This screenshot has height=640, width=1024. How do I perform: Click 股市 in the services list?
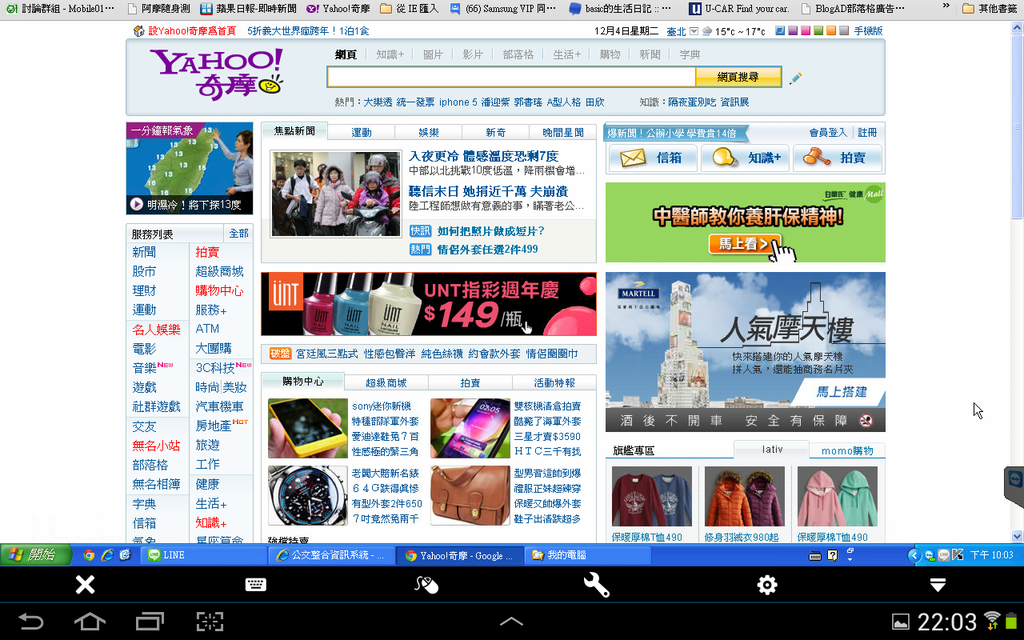(x=144, y=271)
